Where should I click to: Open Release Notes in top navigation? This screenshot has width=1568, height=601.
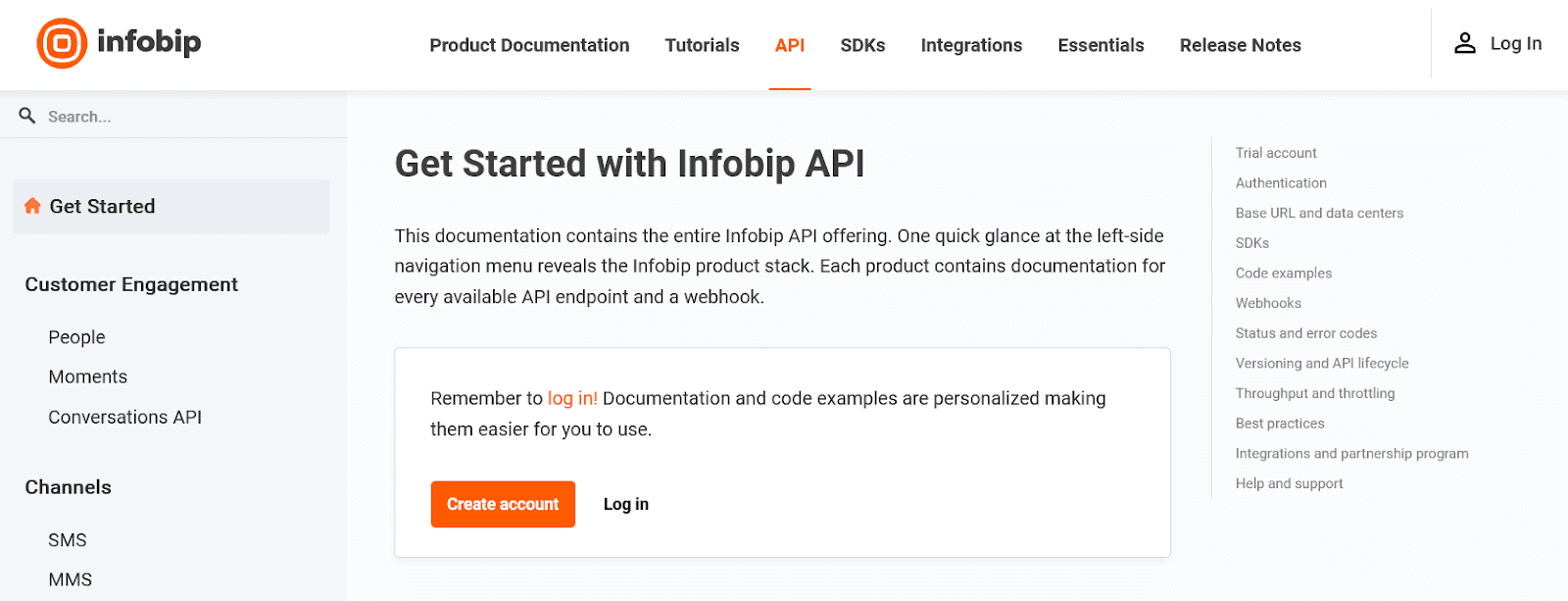pos(1240,45)
